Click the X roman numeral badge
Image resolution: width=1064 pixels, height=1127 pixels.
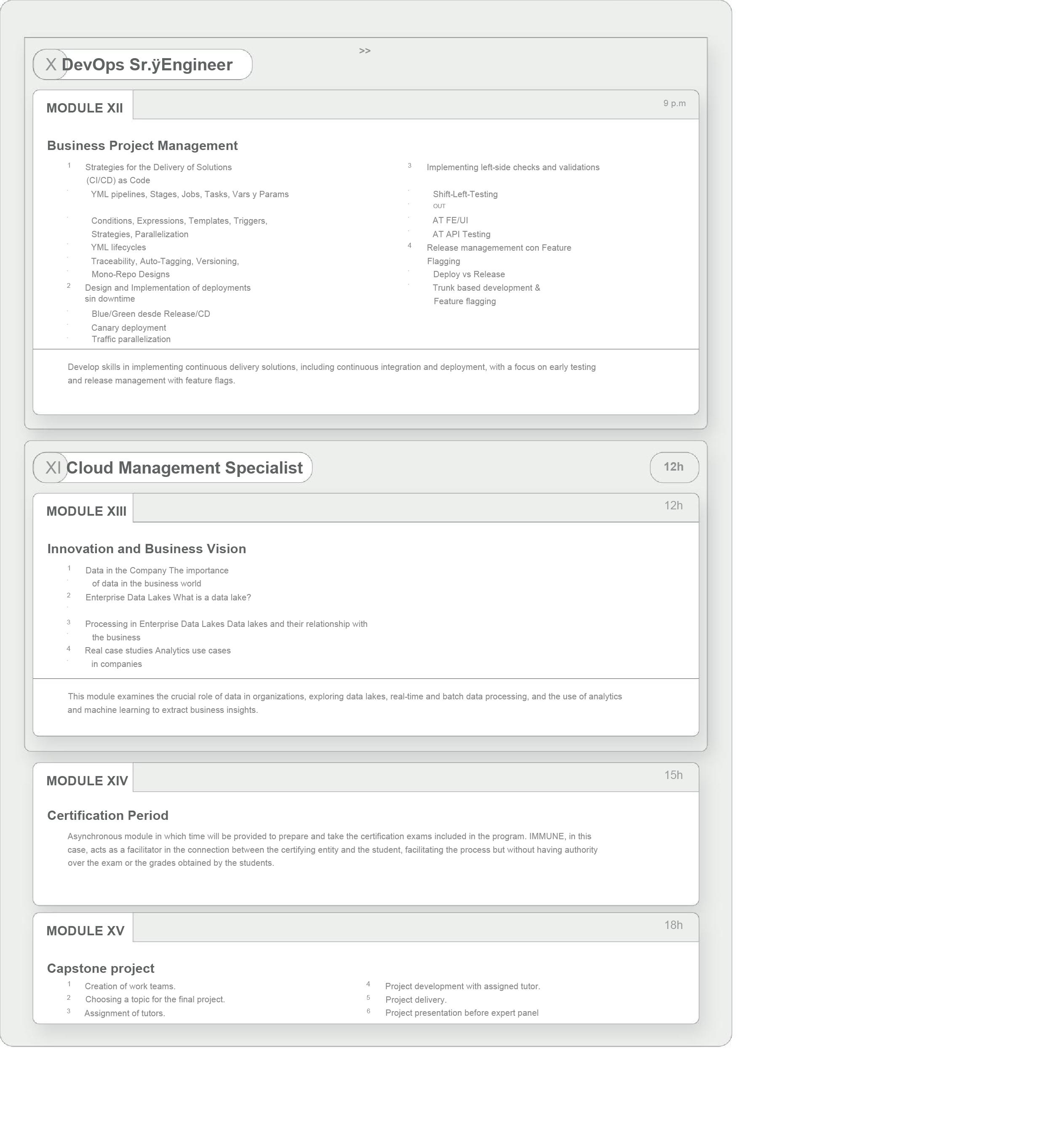[x=51, y=64]
